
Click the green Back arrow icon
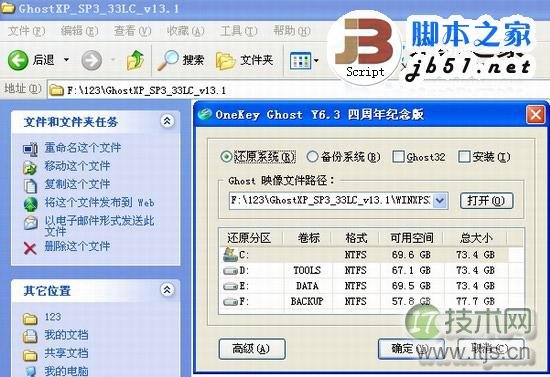point(18,60)
